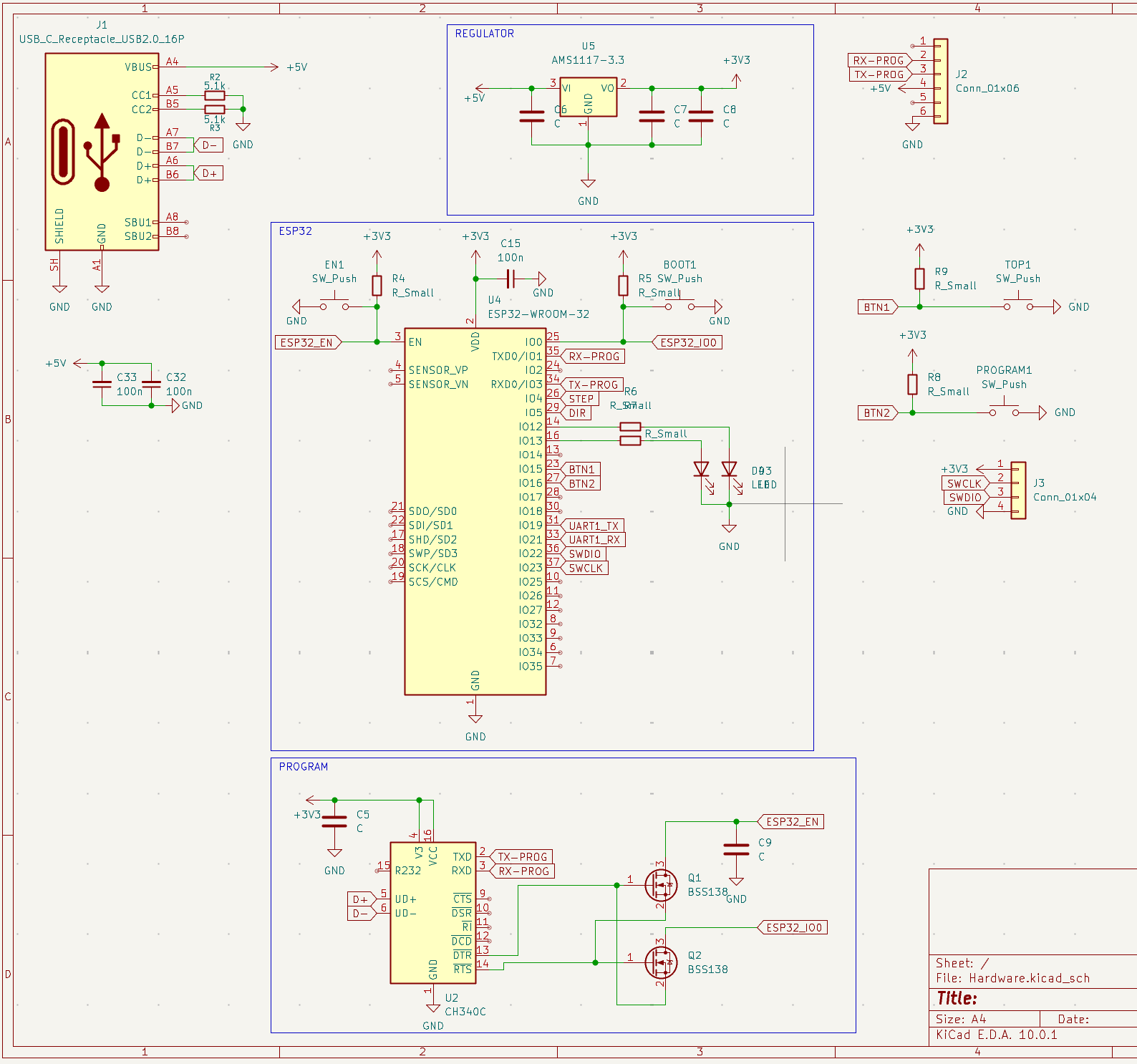Select resistor R5 near the BOOT1 switch
Viewport: 1137px width, 1064px height.
[x=623, y=286]
